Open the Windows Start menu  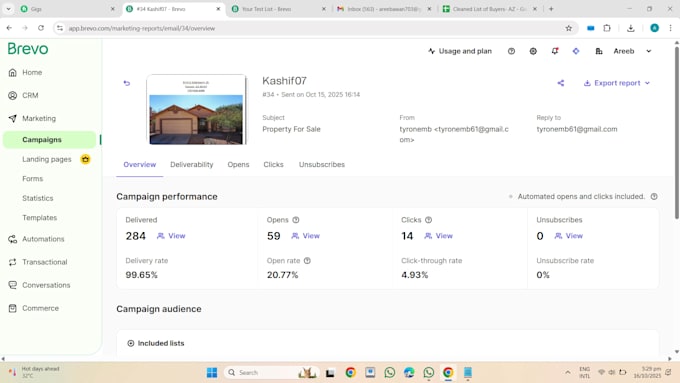(x=212, y=373)
